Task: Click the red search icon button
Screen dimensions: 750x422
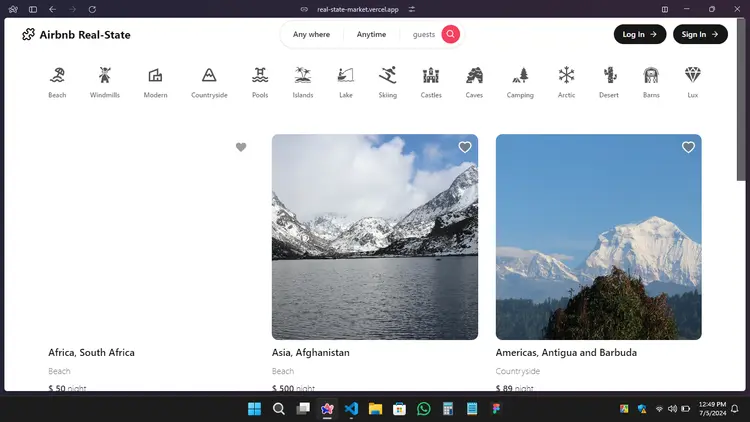Action: (x=451, y=34)
